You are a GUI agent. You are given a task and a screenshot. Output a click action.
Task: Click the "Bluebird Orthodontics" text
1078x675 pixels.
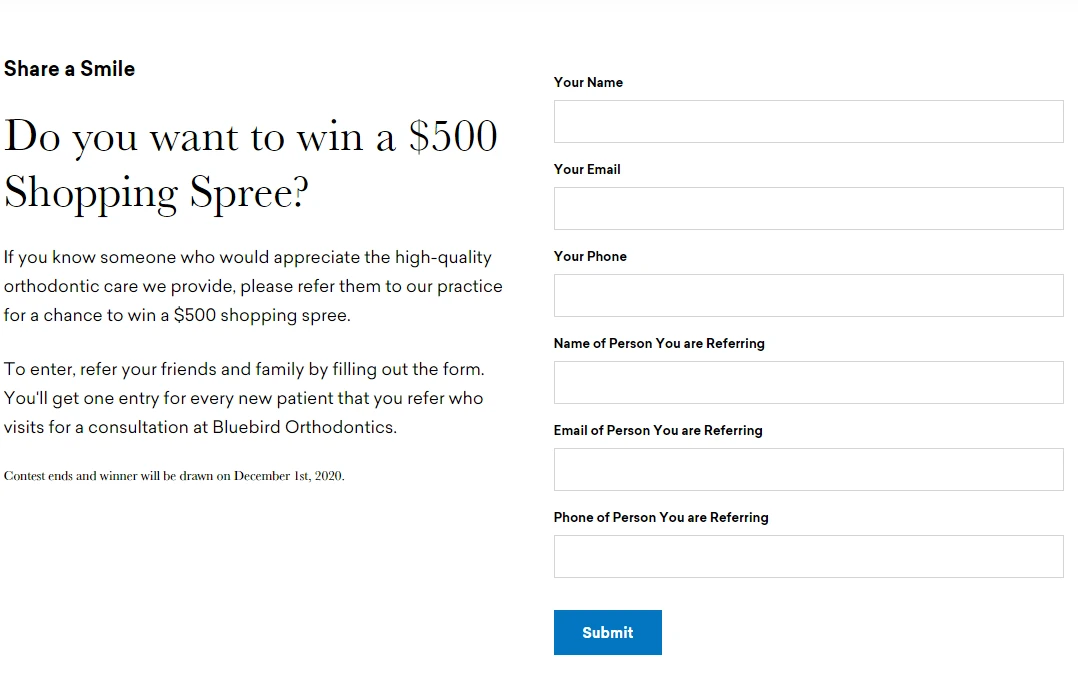[303, 427]
